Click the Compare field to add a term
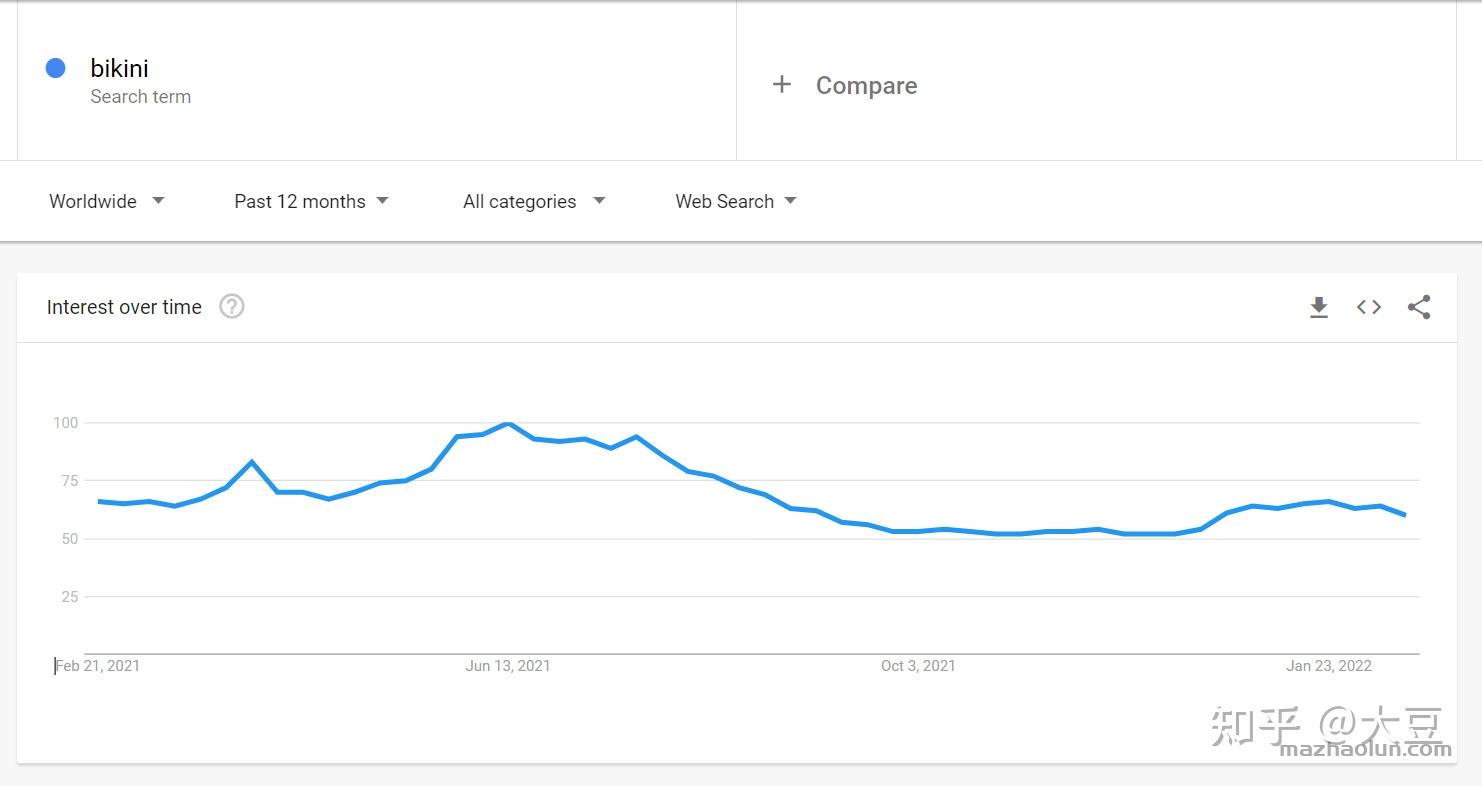 pos(866,85)
